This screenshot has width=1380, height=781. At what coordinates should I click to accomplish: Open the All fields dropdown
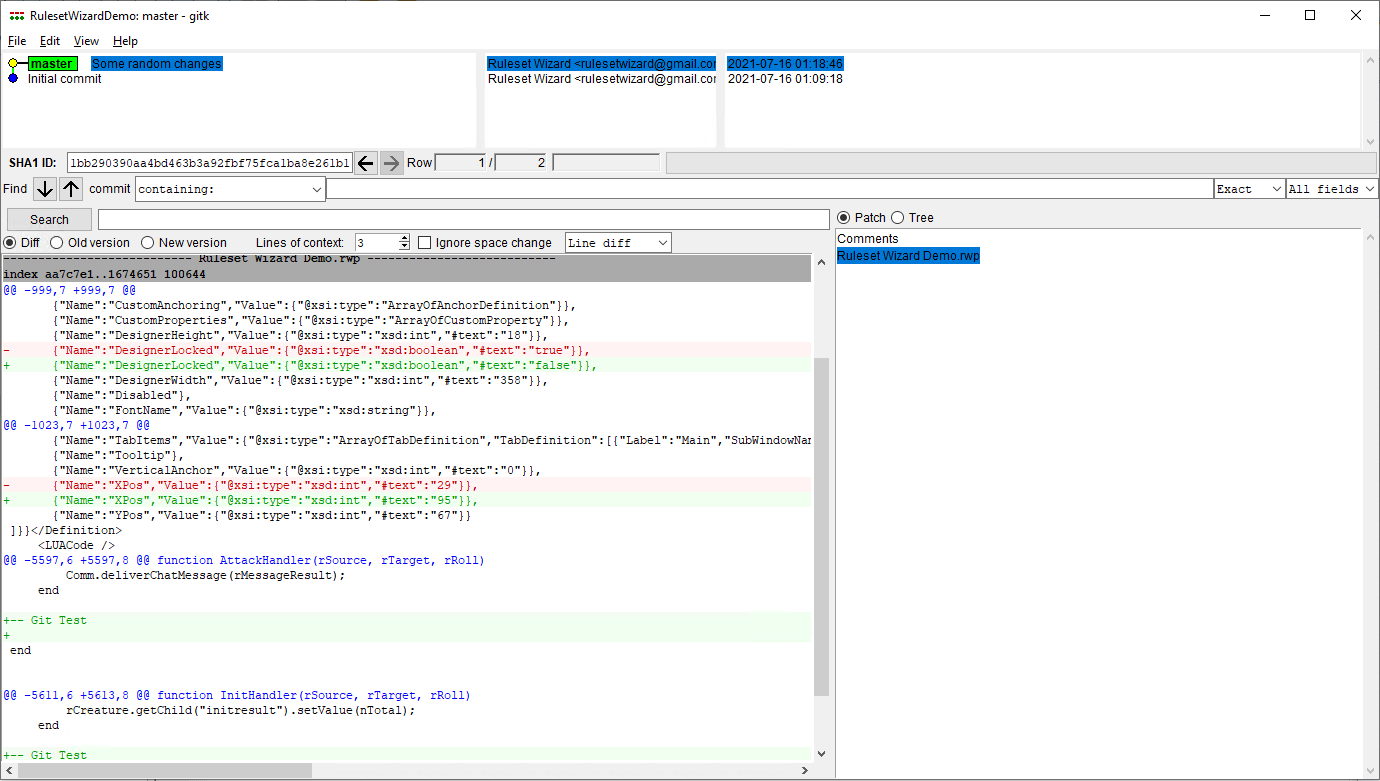[1330, 188]
